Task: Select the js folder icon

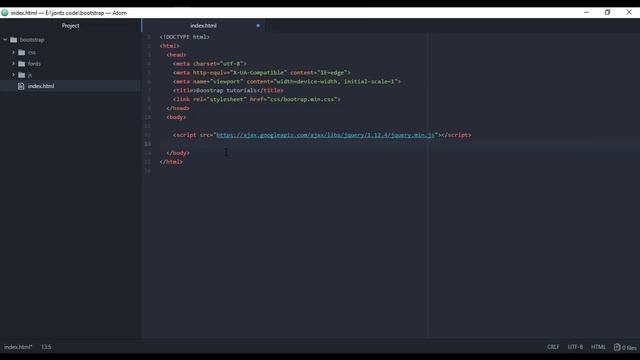Action: [x=22, y=75]
